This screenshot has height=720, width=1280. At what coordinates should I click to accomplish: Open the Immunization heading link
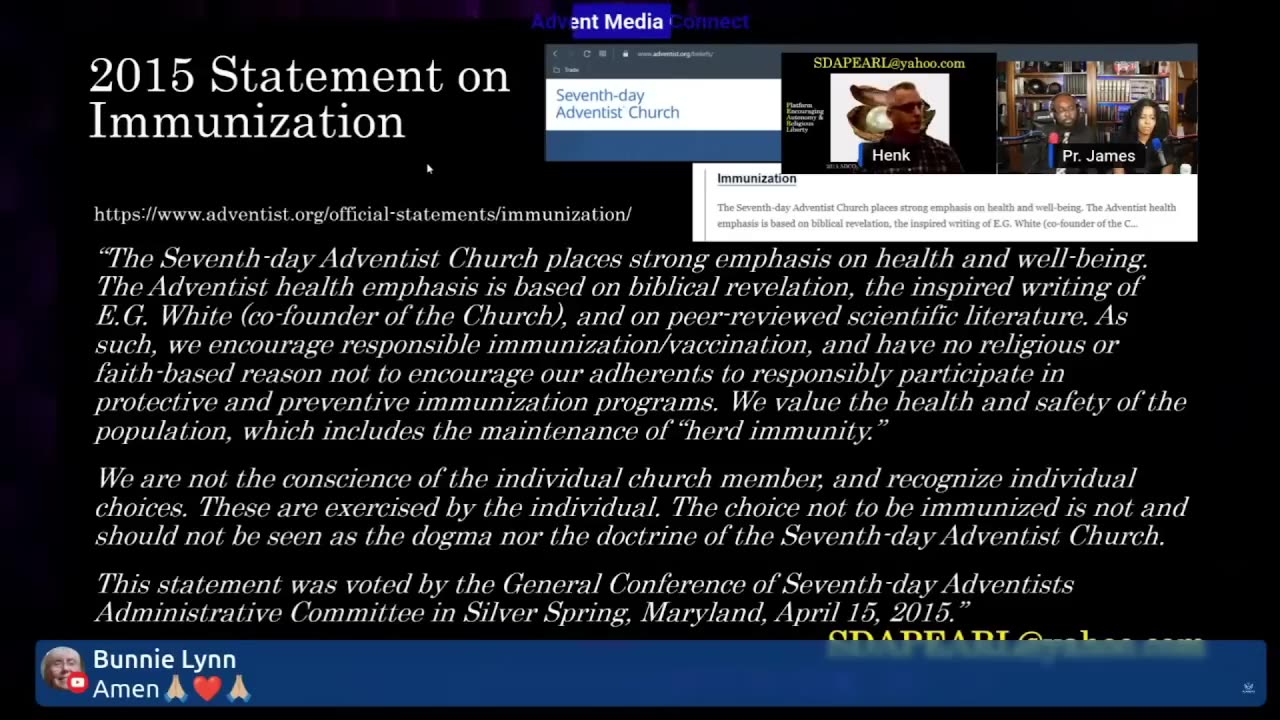756,178
